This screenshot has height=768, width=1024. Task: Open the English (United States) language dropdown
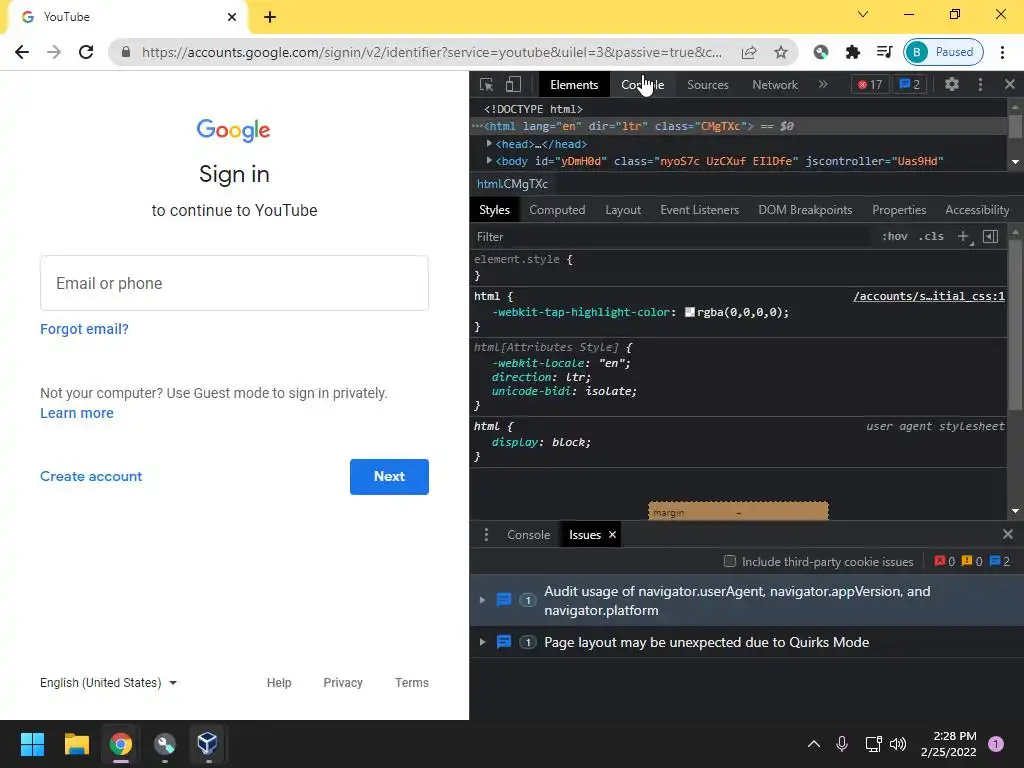108,682
